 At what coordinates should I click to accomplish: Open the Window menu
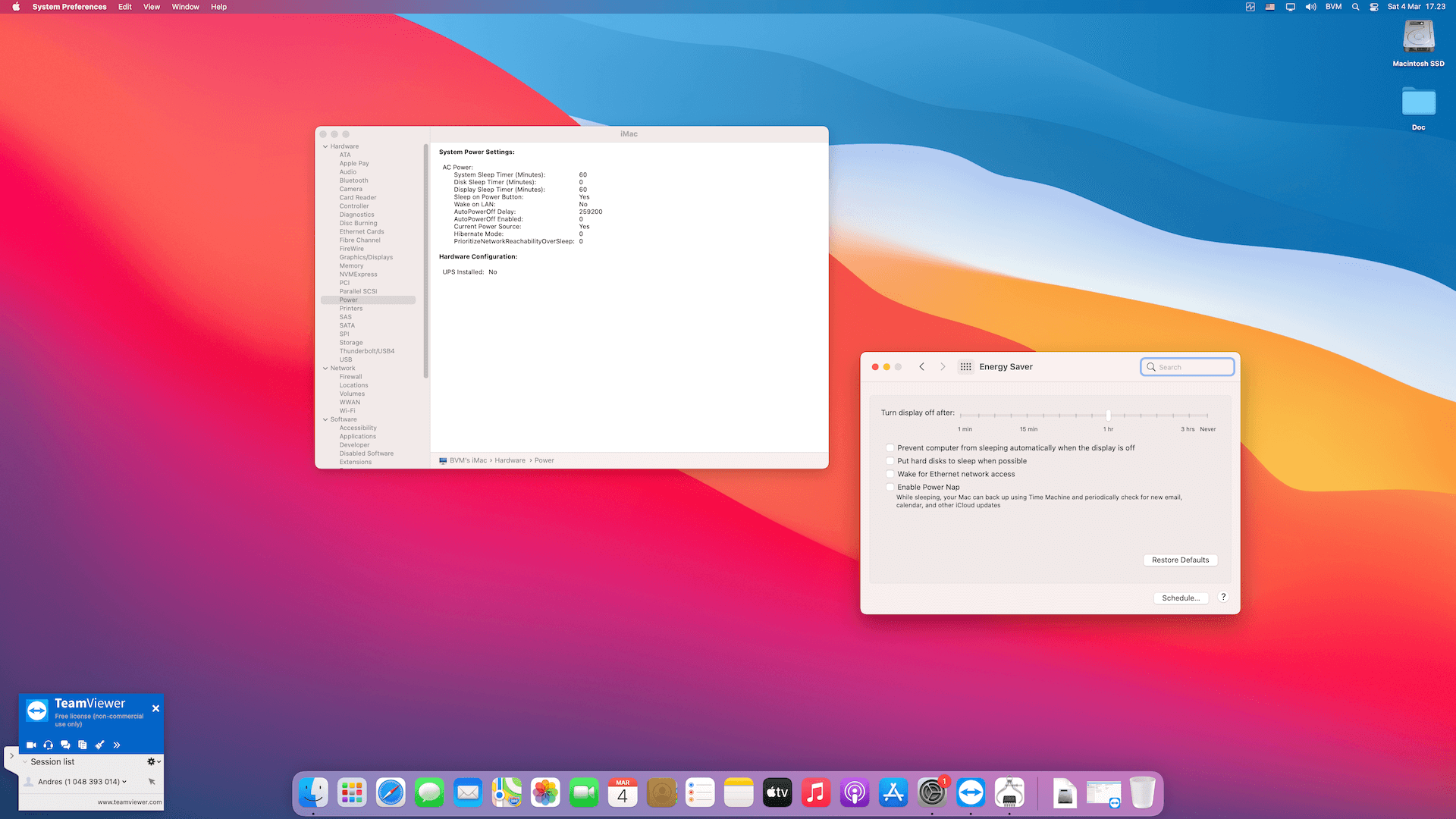[x=185, y=7]
